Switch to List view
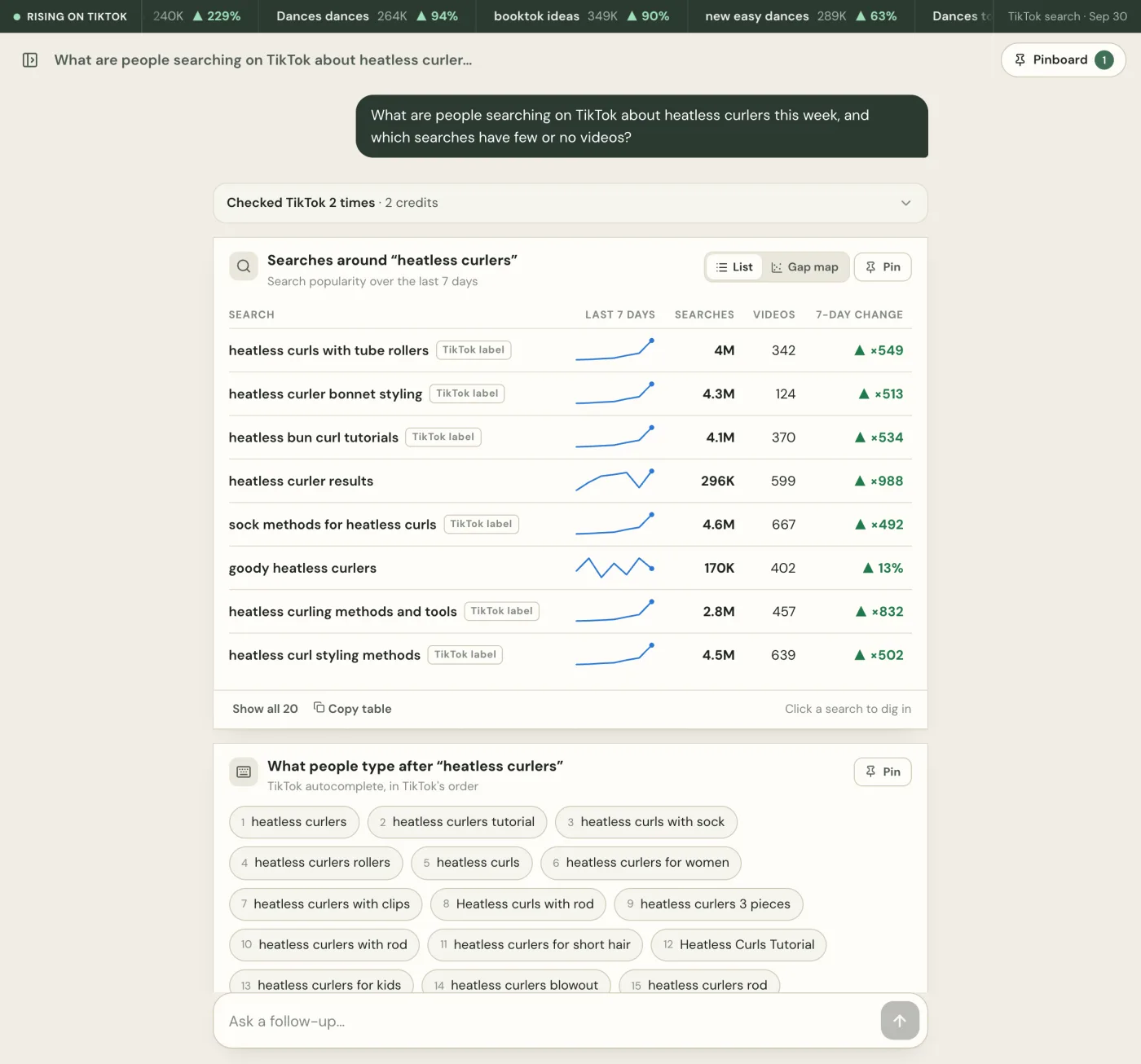The height and width of the screenshot is (1064, 1141). [x=734, y=267]
